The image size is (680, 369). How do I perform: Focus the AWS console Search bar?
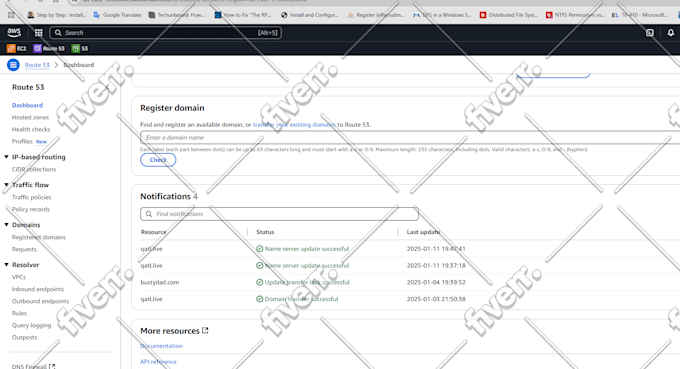click(x=166, y=33)
